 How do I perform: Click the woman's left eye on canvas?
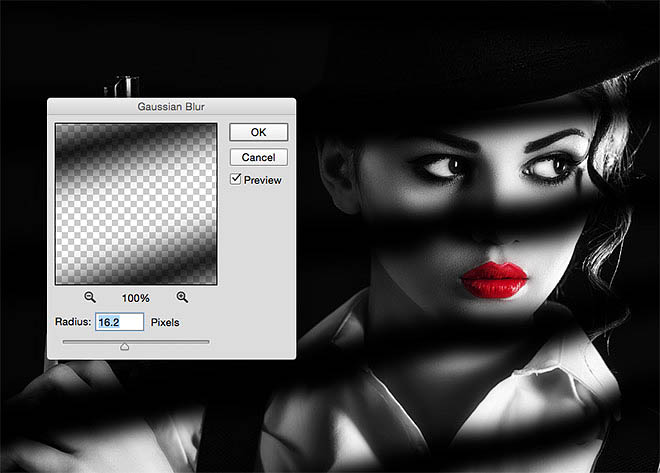[444, 167]
